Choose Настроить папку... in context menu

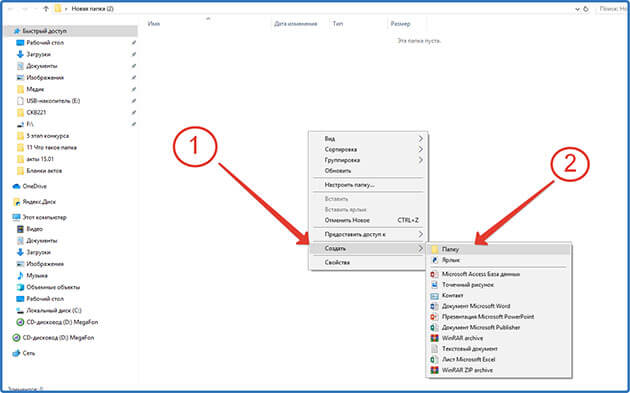(x=368, y=185)
